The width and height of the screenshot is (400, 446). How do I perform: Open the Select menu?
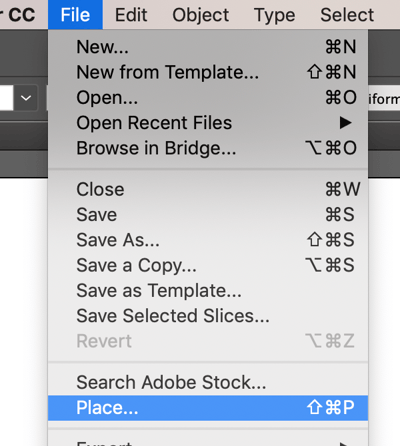(347, 15)
